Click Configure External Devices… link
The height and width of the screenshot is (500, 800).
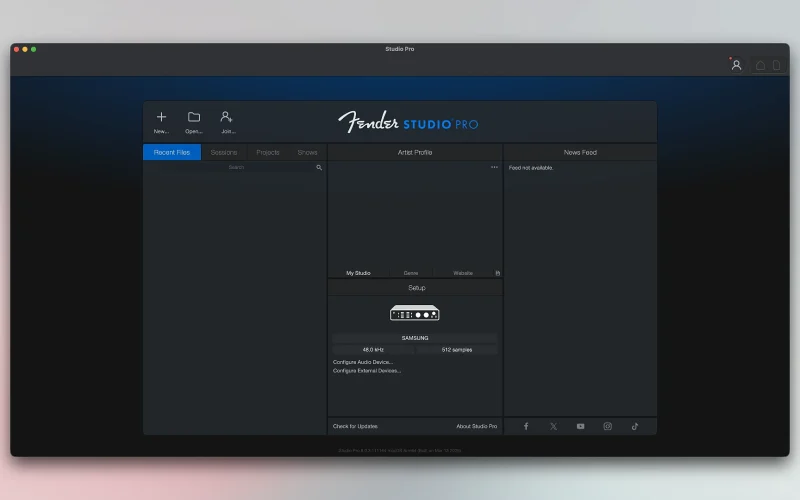[367, 370]
